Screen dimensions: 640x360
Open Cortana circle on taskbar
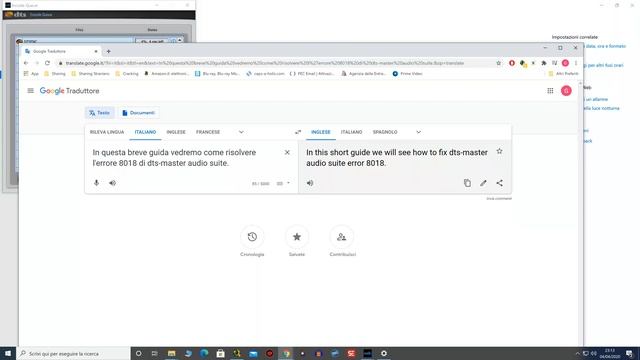pyautogui.click(x=138, y=353)
